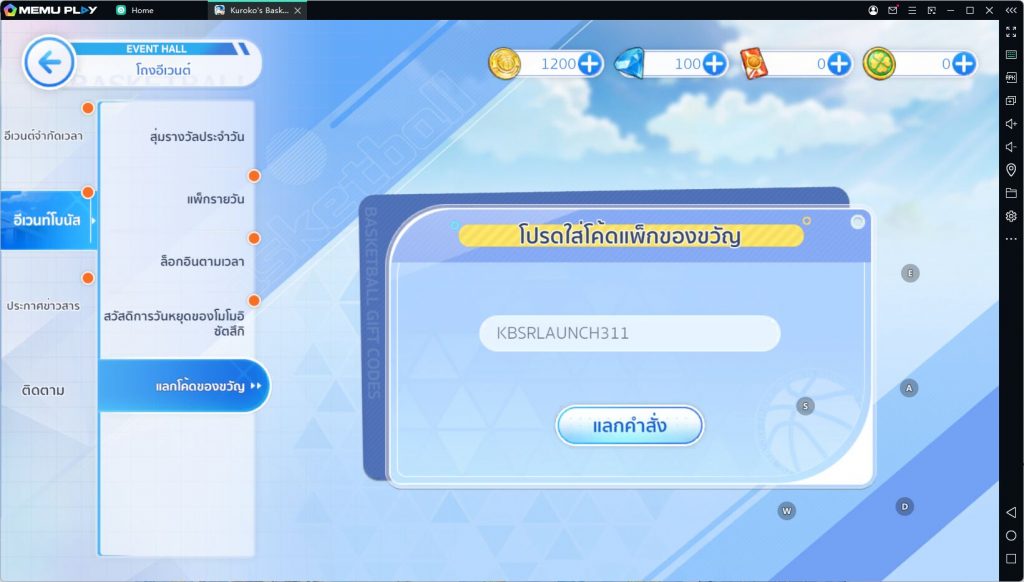Add diamonds using the plus button
The width and height of the screenshot is (1024, 582).
(714, 64)
